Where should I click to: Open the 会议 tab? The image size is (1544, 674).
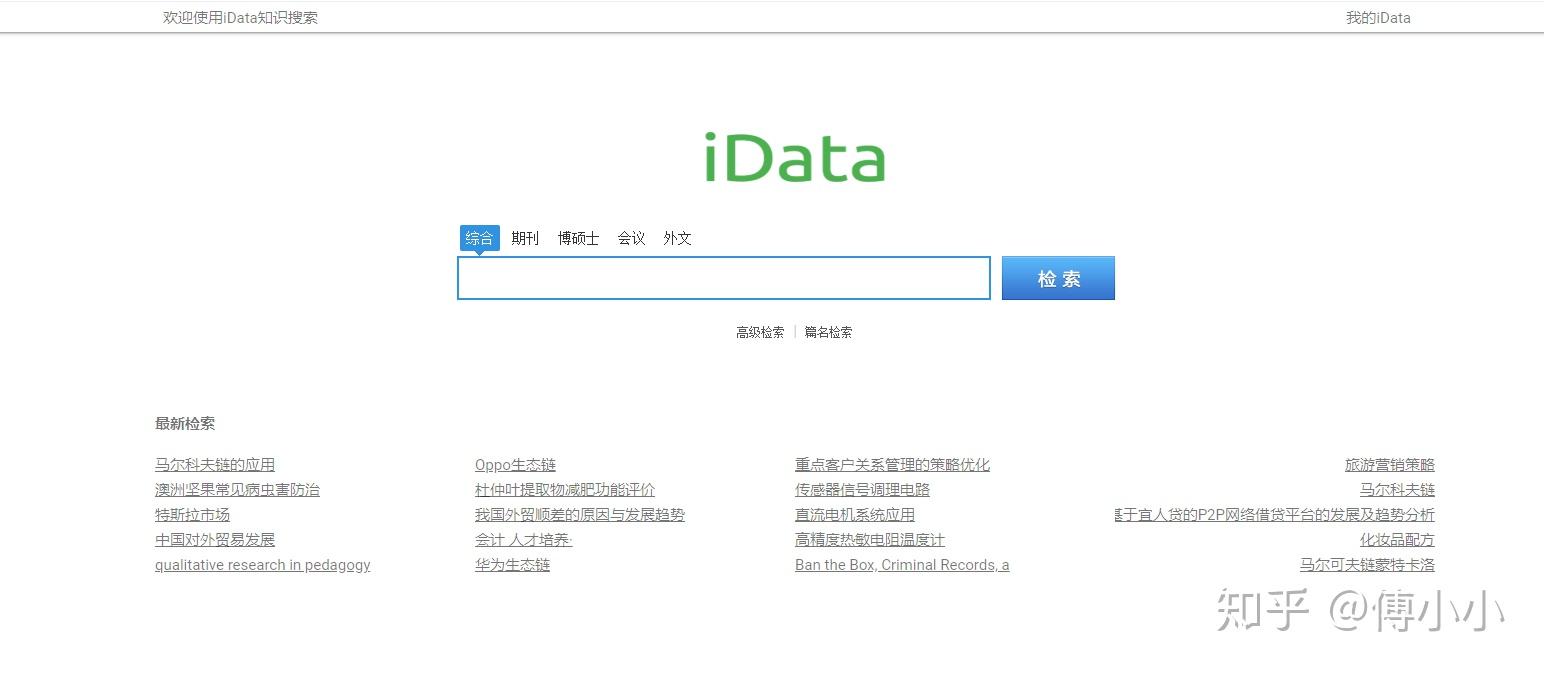[631, 238]
